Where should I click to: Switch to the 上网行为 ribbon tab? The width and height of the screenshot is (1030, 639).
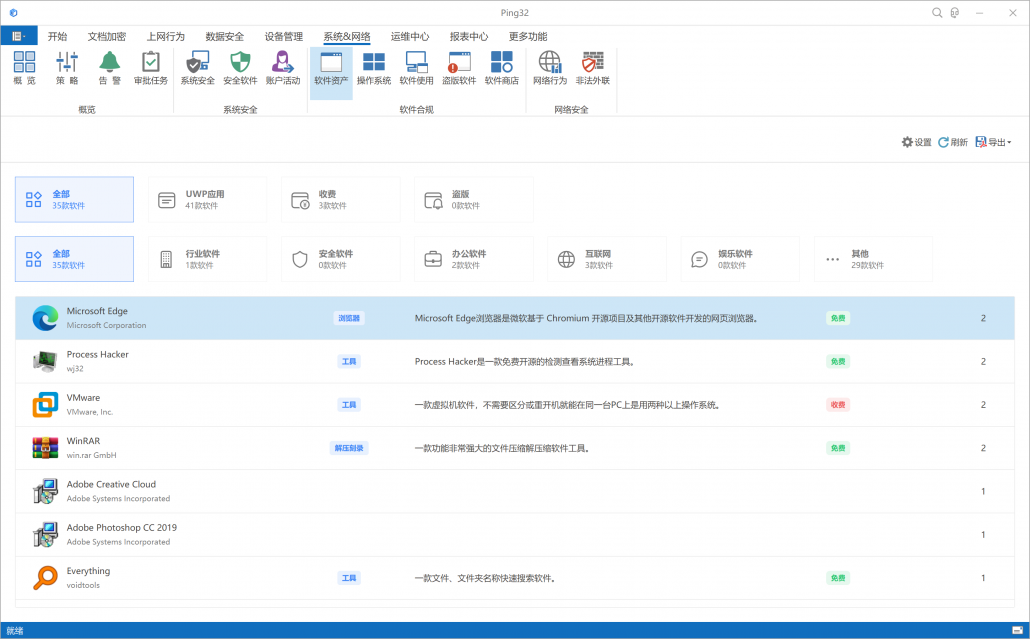coord(166,36)
